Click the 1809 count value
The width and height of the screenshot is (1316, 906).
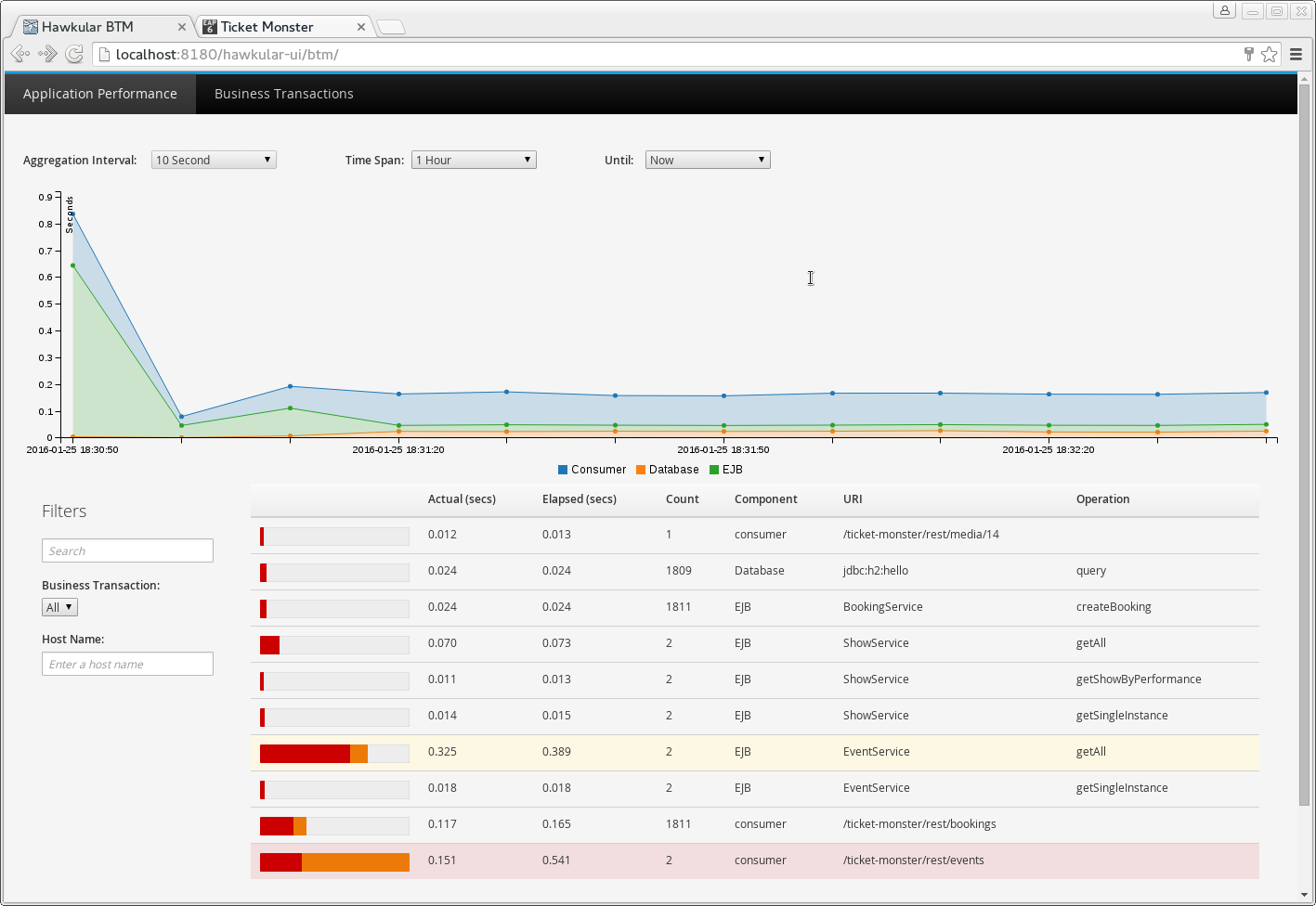tap(679, 571)
